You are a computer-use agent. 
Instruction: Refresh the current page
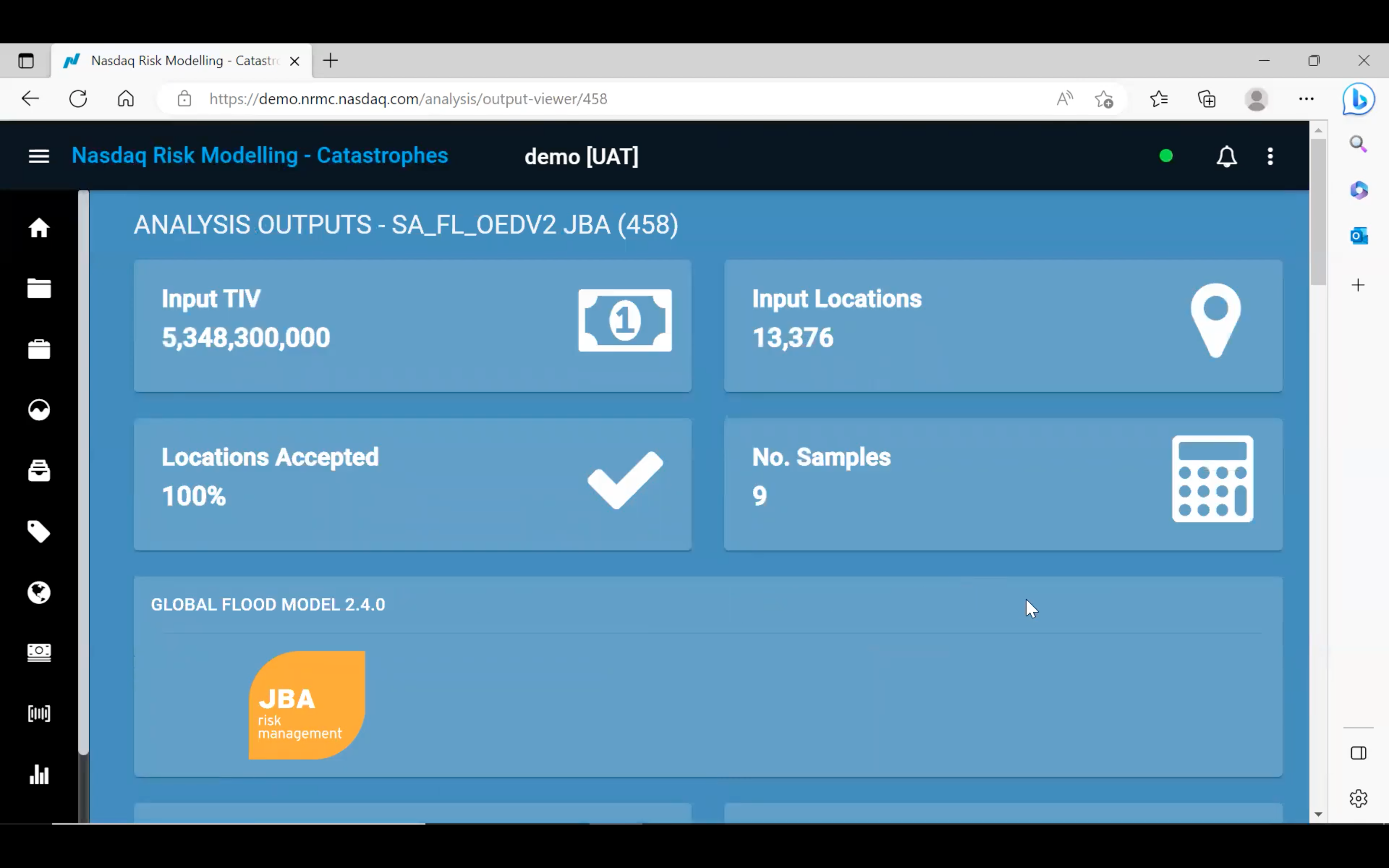pos(78,99)
